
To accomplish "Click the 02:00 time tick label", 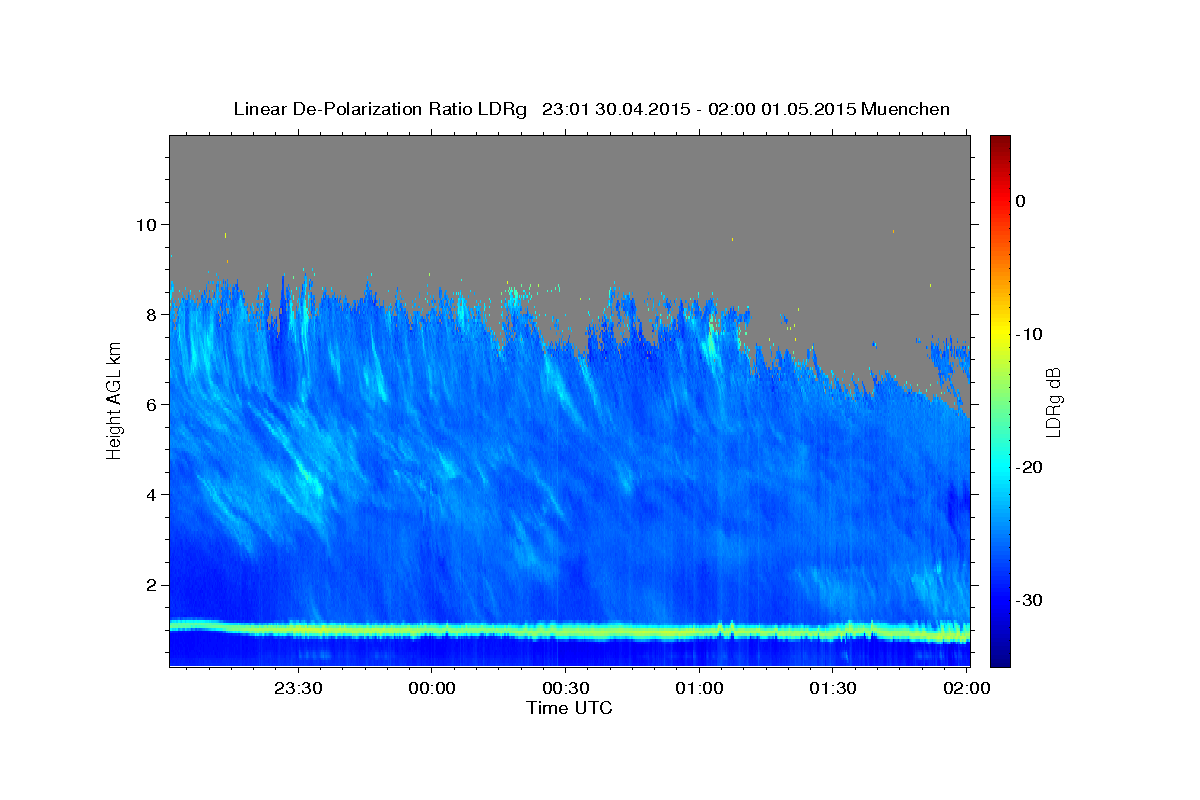I will [x=966, y=688].
